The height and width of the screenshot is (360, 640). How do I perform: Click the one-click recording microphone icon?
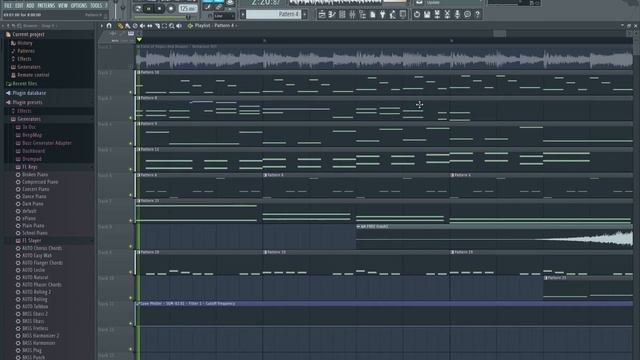(x=457, y=15)
